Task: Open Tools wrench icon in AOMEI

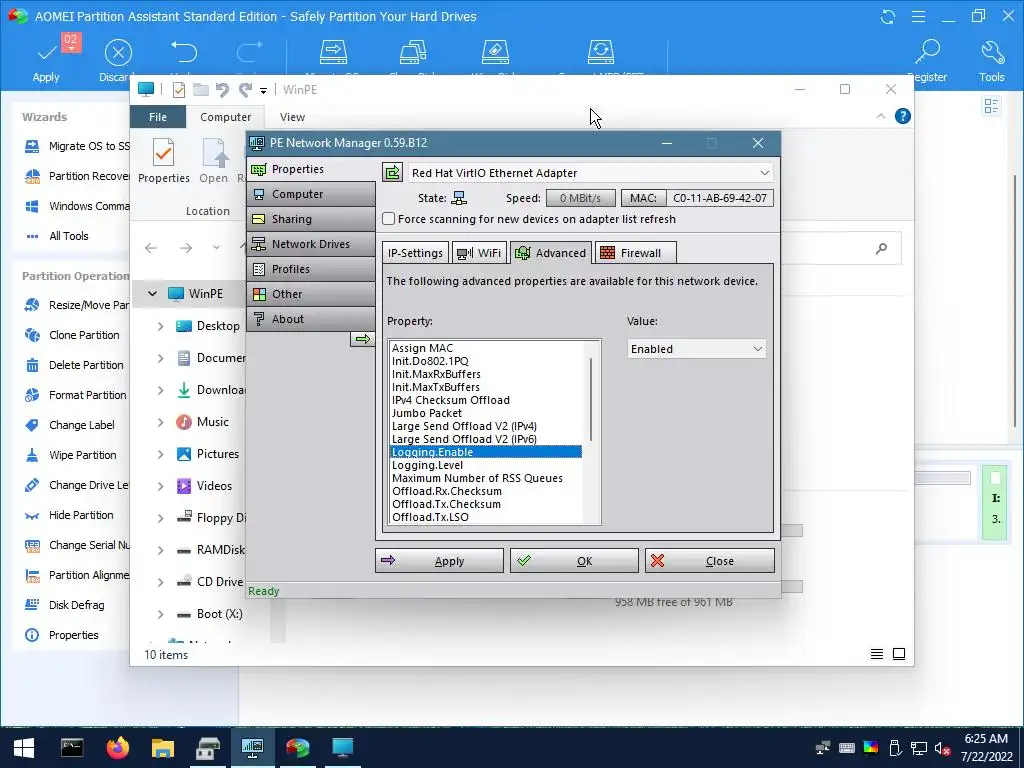Action: click(992, 52)
